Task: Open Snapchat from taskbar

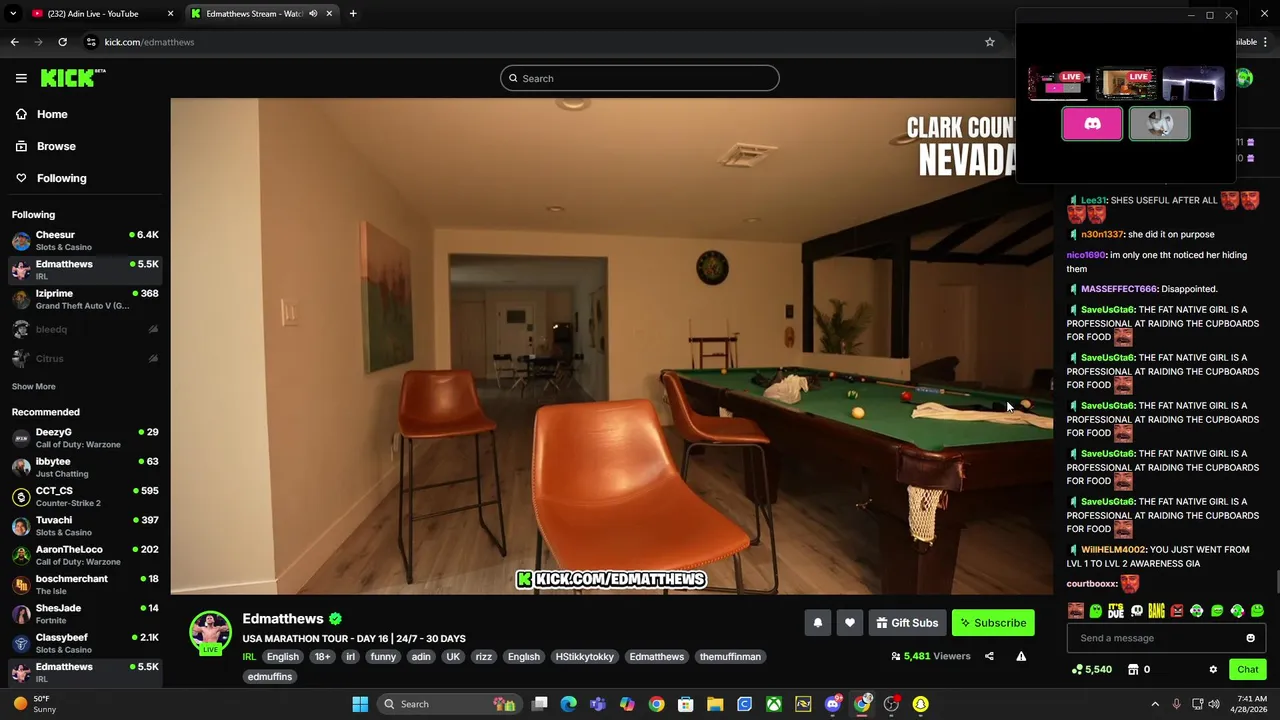Action: pos(920,704)
